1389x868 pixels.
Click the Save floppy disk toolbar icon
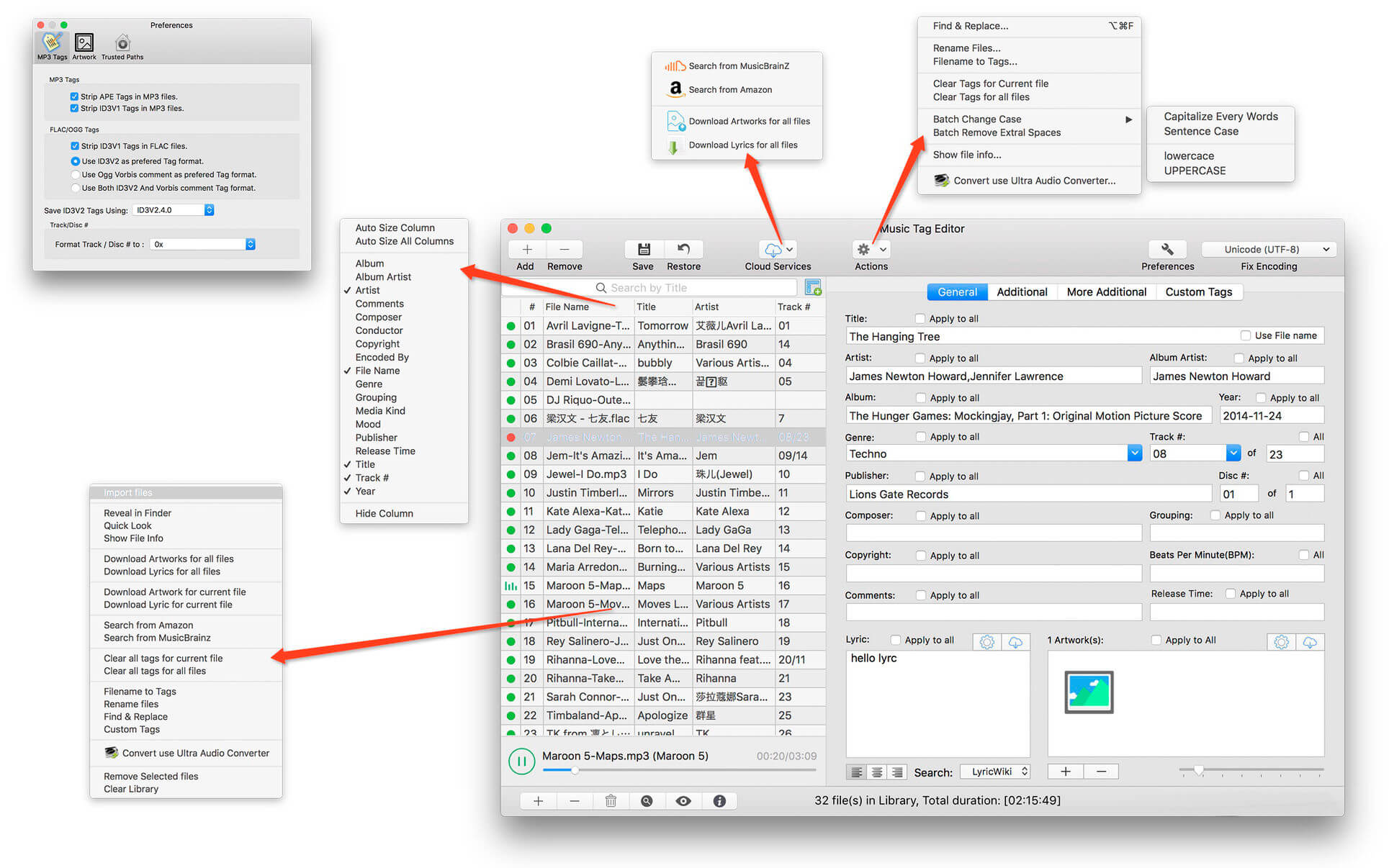643,249
